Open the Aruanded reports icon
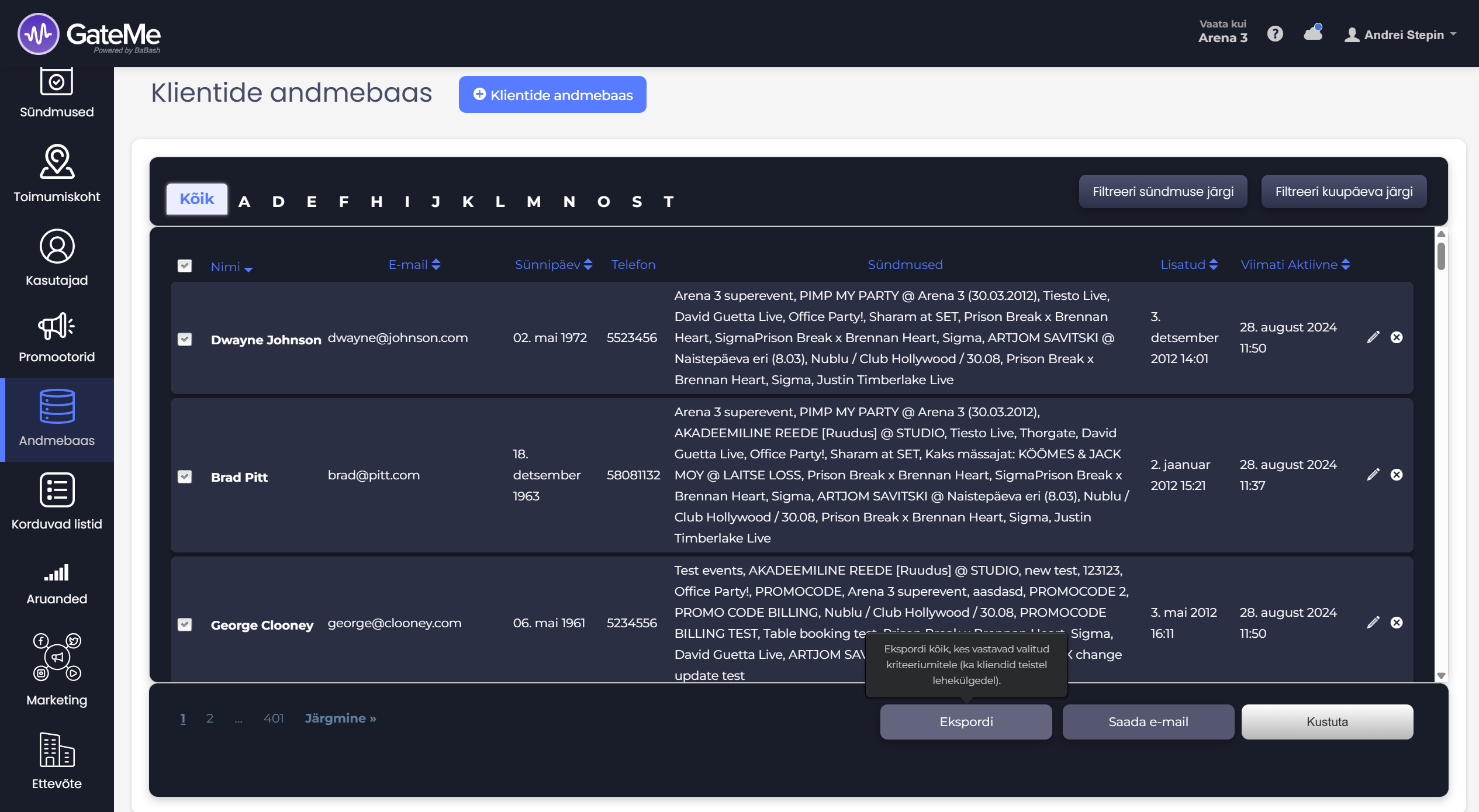Viewport: 1479px width, 812px height. (57, 573)
